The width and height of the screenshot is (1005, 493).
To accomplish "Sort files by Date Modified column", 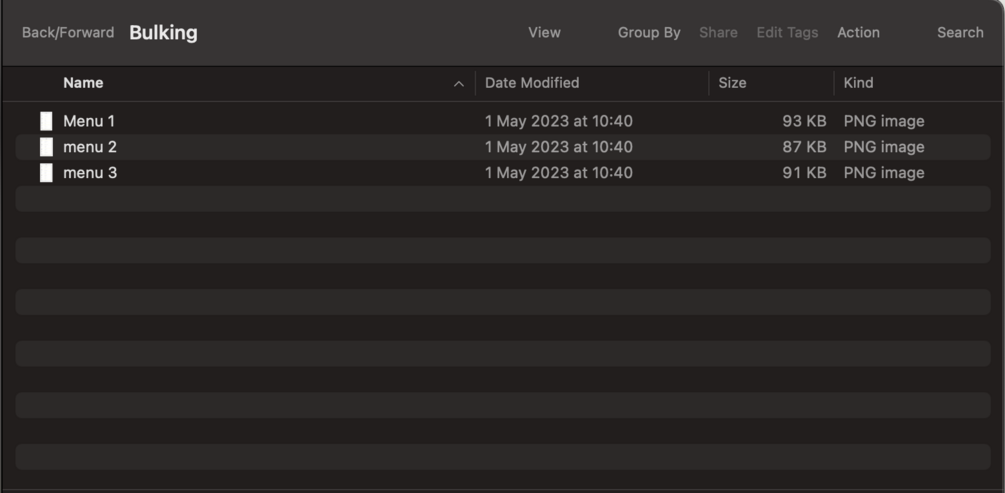I will pos(532,83).
